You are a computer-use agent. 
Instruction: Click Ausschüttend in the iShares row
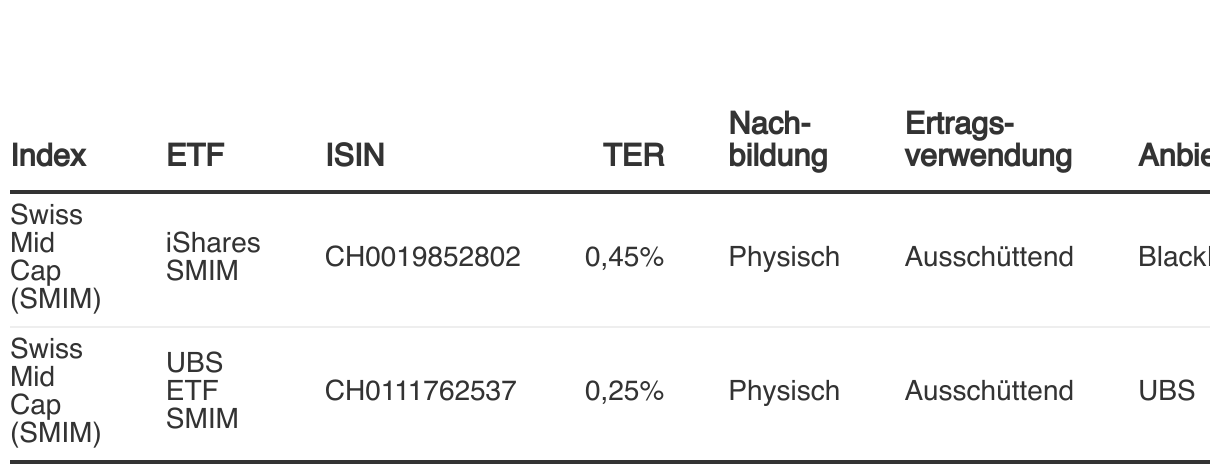click(989, 257)
